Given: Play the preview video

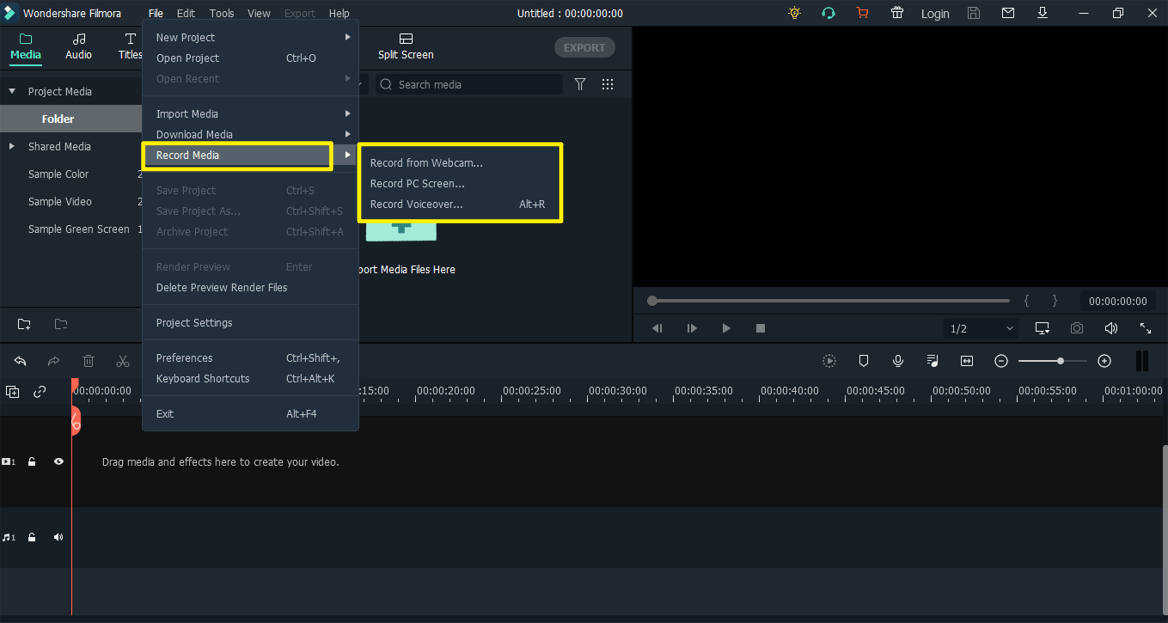Looking at the screenshot, I should click(x=726, y=328).
